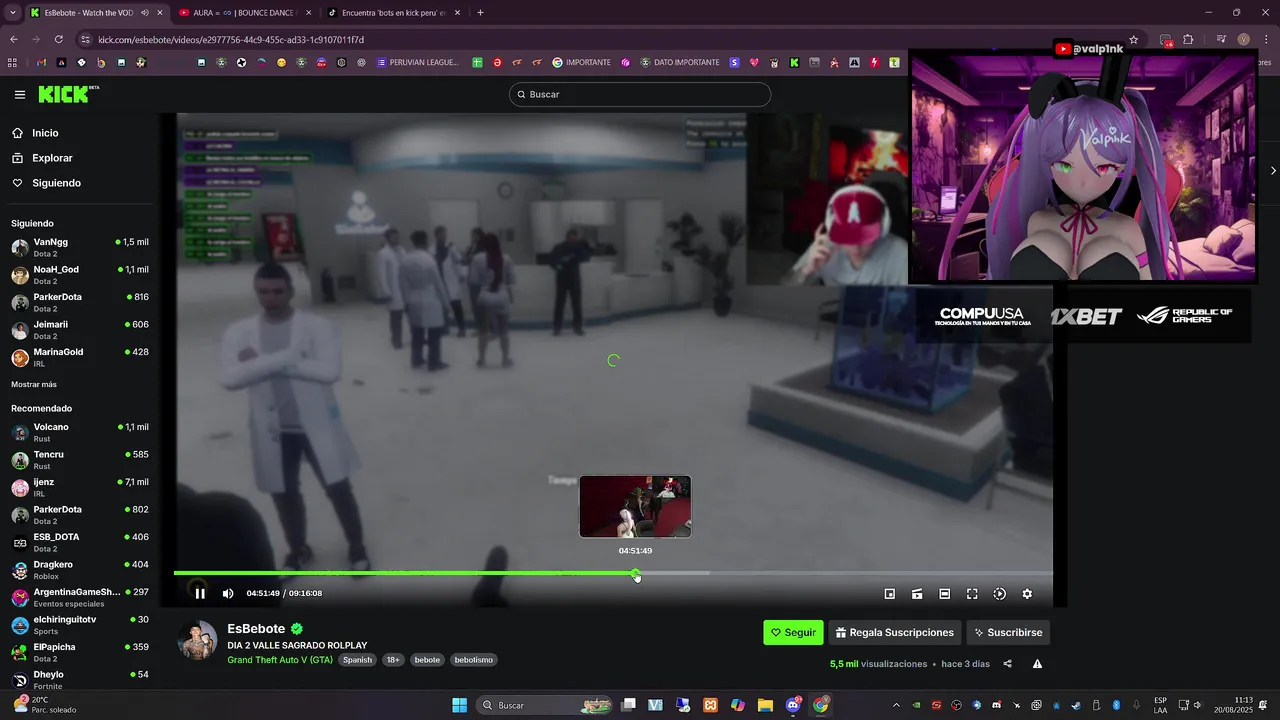This screenshot has height=720, width=1280.
Task: Report video with warning icon
Action: (1037, 664)
